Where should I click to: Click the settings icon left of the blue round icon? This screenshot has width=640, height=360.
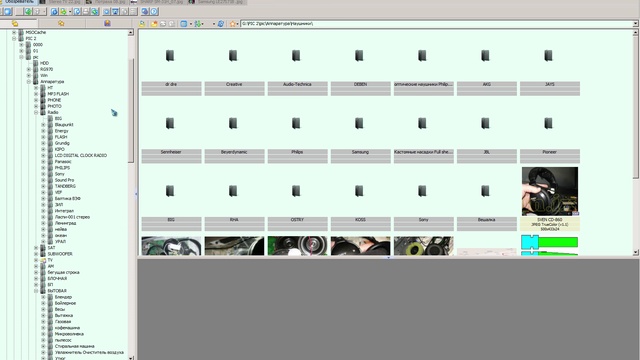click(145, 11)
